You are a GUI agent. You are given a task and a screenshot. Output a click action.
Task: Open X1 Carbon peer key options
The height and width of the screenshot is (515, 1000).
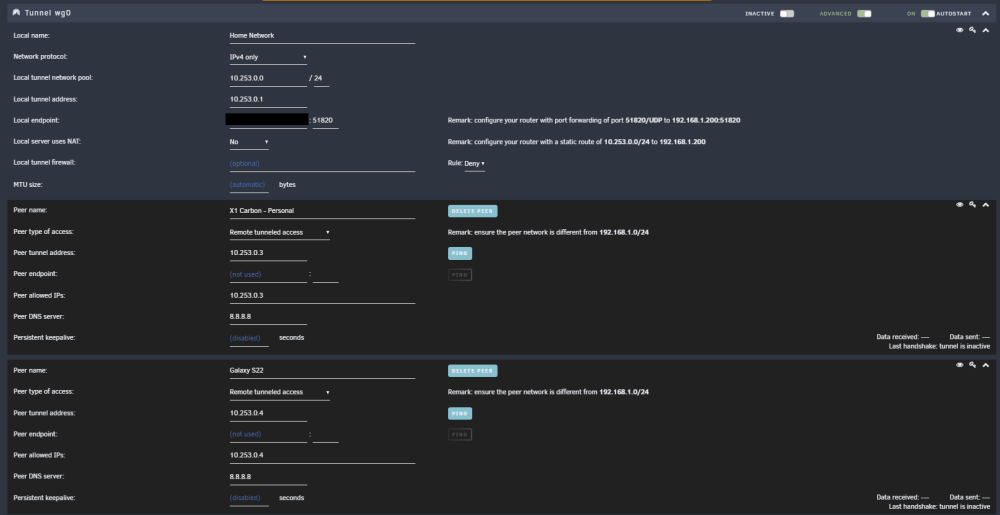(972, 205)
